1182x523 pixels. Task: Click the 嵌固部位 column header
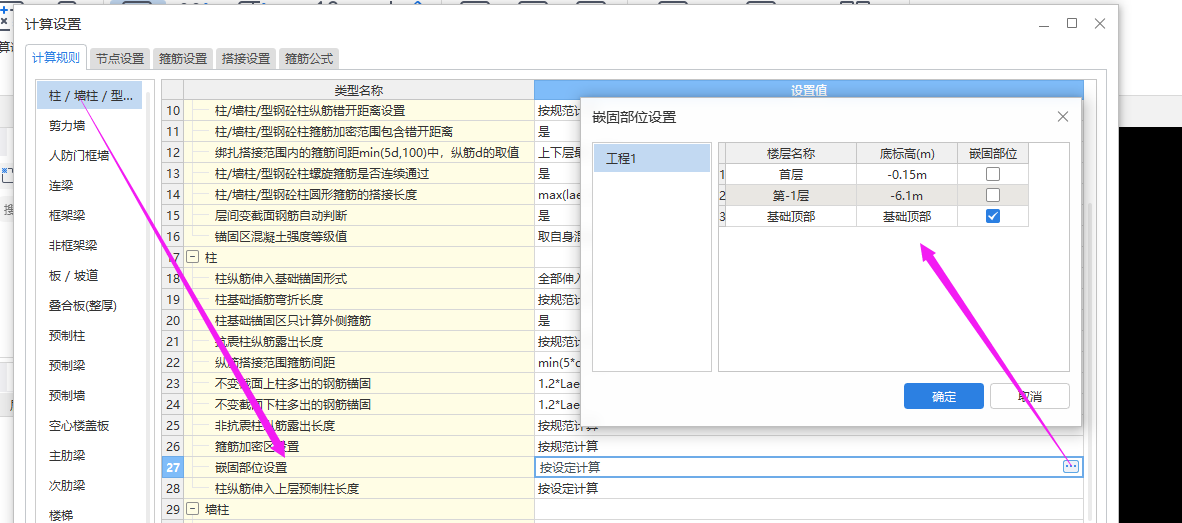click(x=993, y=154)
